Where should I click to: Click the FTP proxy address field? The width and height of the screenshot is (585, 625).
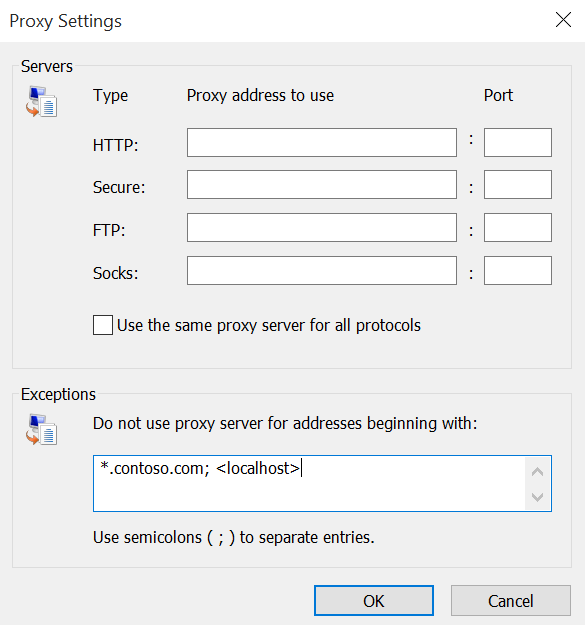(322, 228)
